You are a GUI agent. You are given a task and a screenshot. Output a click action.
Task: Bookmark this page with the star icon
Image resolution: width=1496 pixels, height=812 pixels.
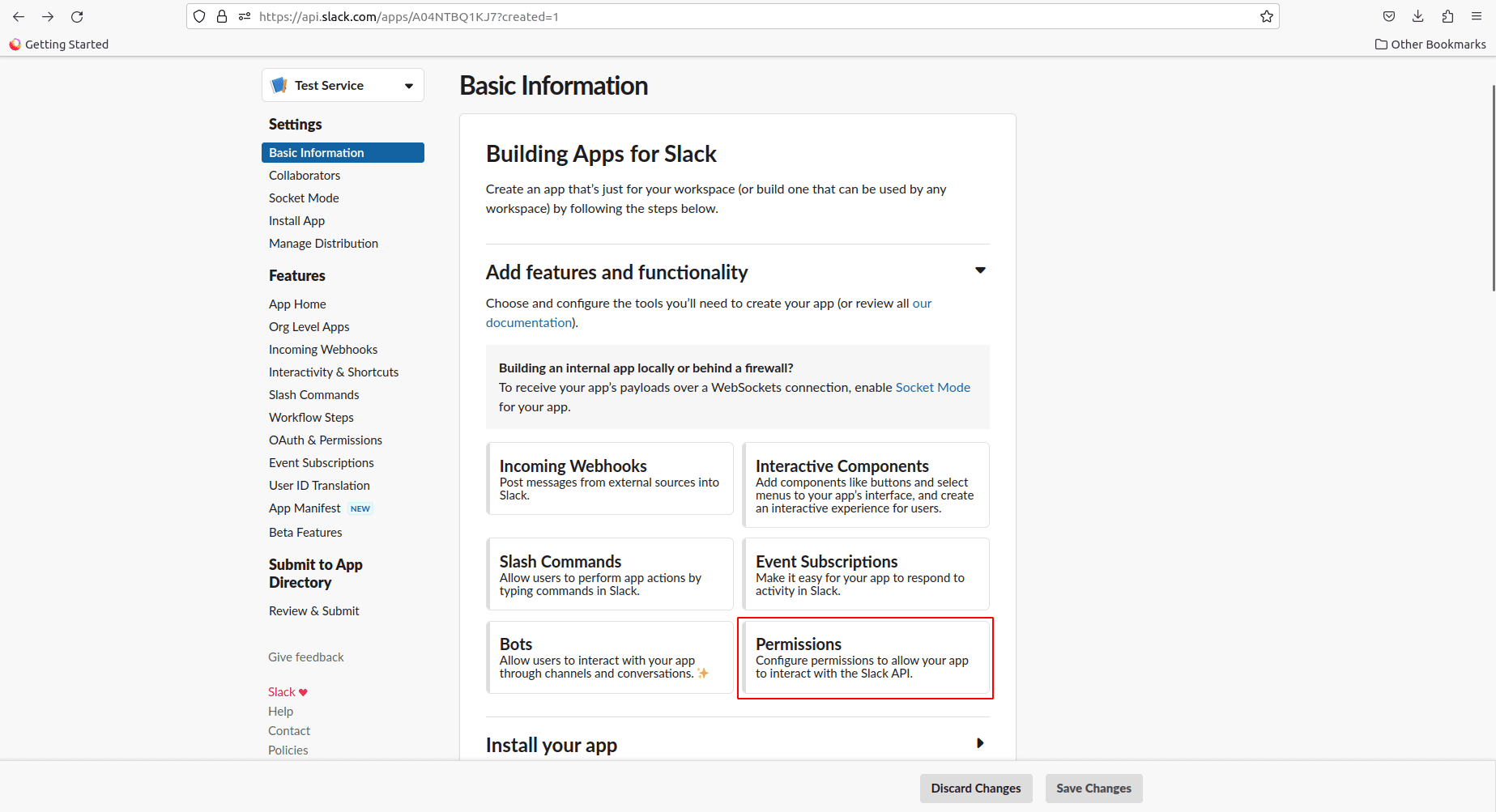pos(1267,16)
